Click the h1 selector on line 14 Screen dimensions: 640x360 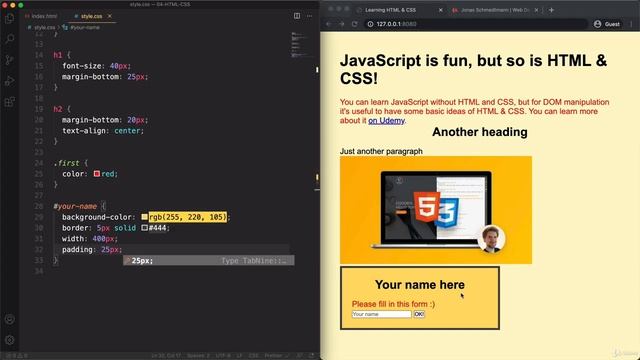(58, 55)
